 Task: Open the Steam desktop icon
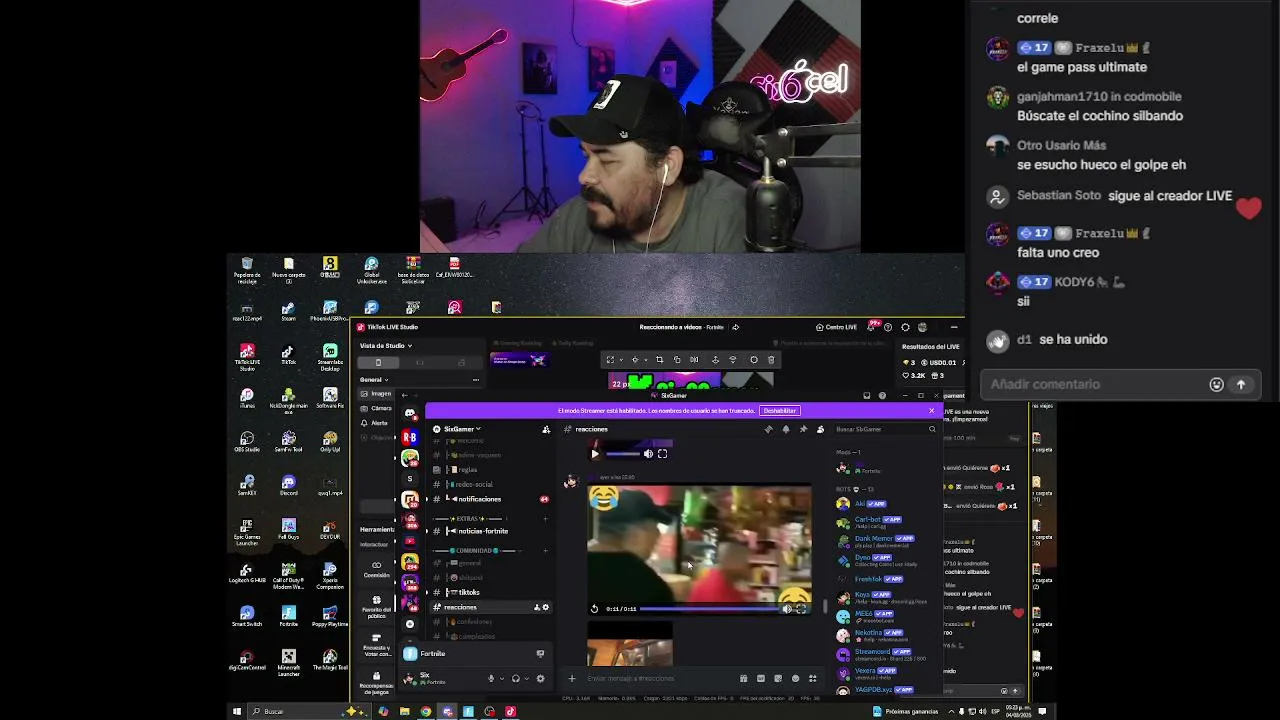tap(288, 311)
